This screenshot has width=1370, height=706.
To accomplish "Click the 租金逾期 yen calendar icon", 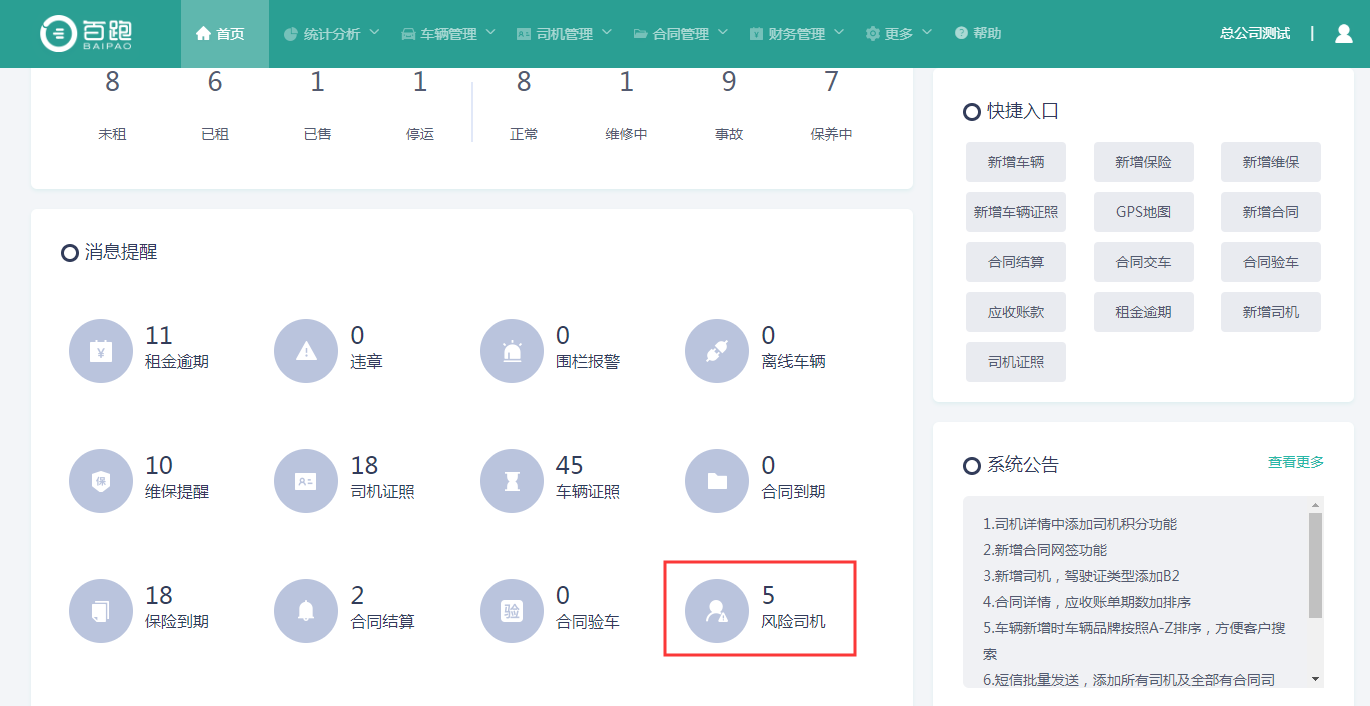I will (x=100, y=351).
